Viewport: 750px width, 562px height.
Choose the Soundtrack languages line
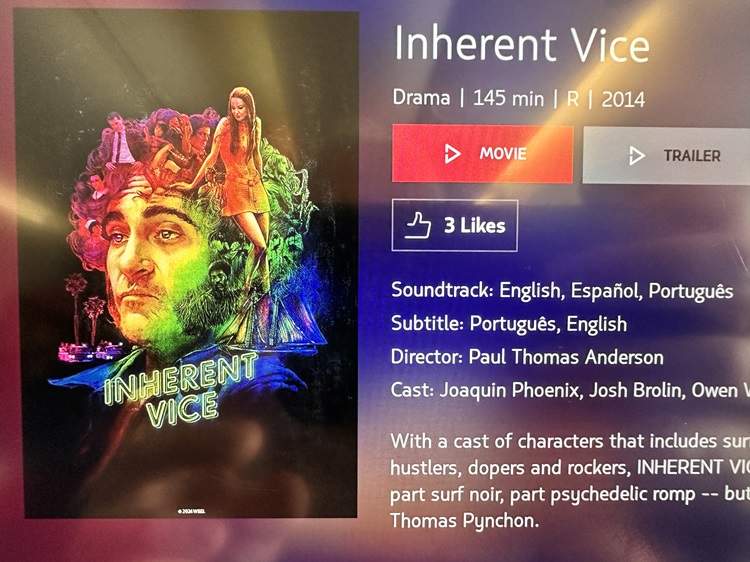[x=562, y=291]
